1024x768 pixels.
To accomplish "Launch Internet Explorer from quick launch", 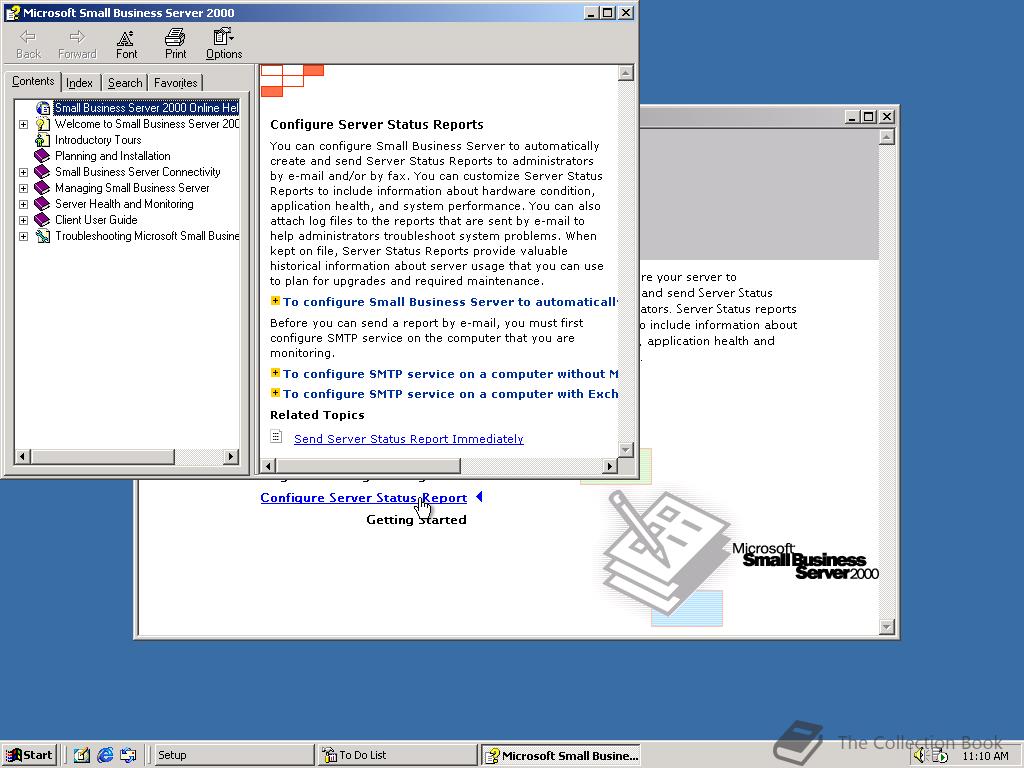I will click(x=105, y=755).
